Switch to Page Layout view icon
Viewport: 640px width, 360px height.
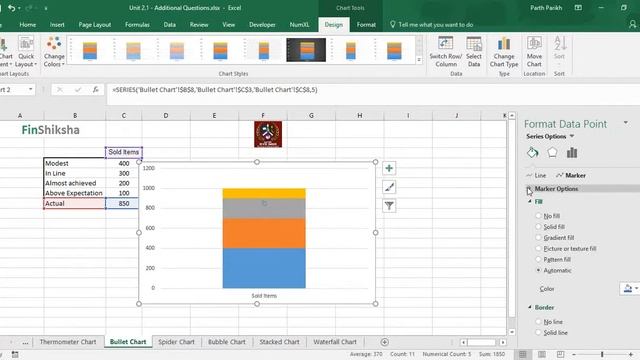click(542, 354)
